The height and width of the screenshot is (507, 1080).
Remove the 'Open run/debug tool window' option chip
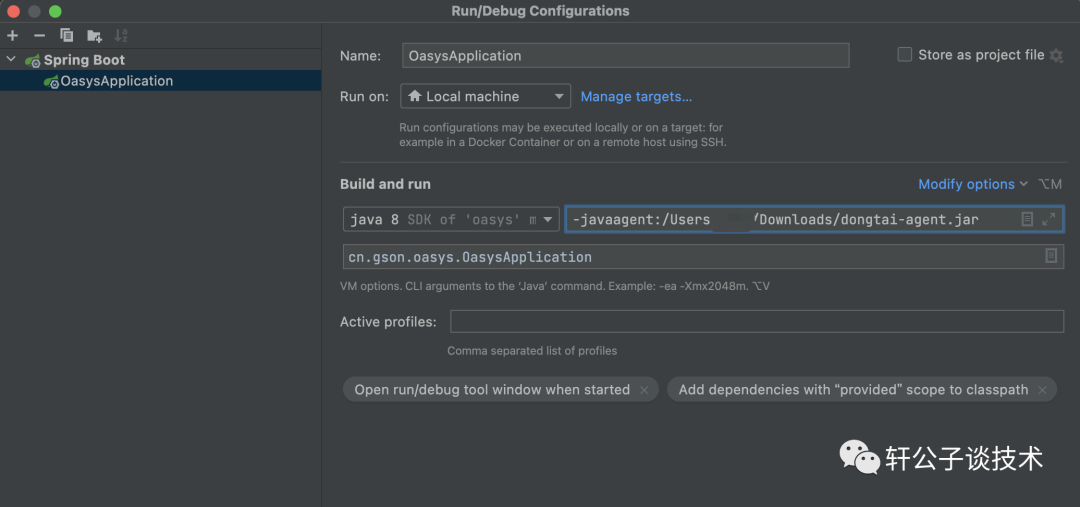[x=644, y=390]
